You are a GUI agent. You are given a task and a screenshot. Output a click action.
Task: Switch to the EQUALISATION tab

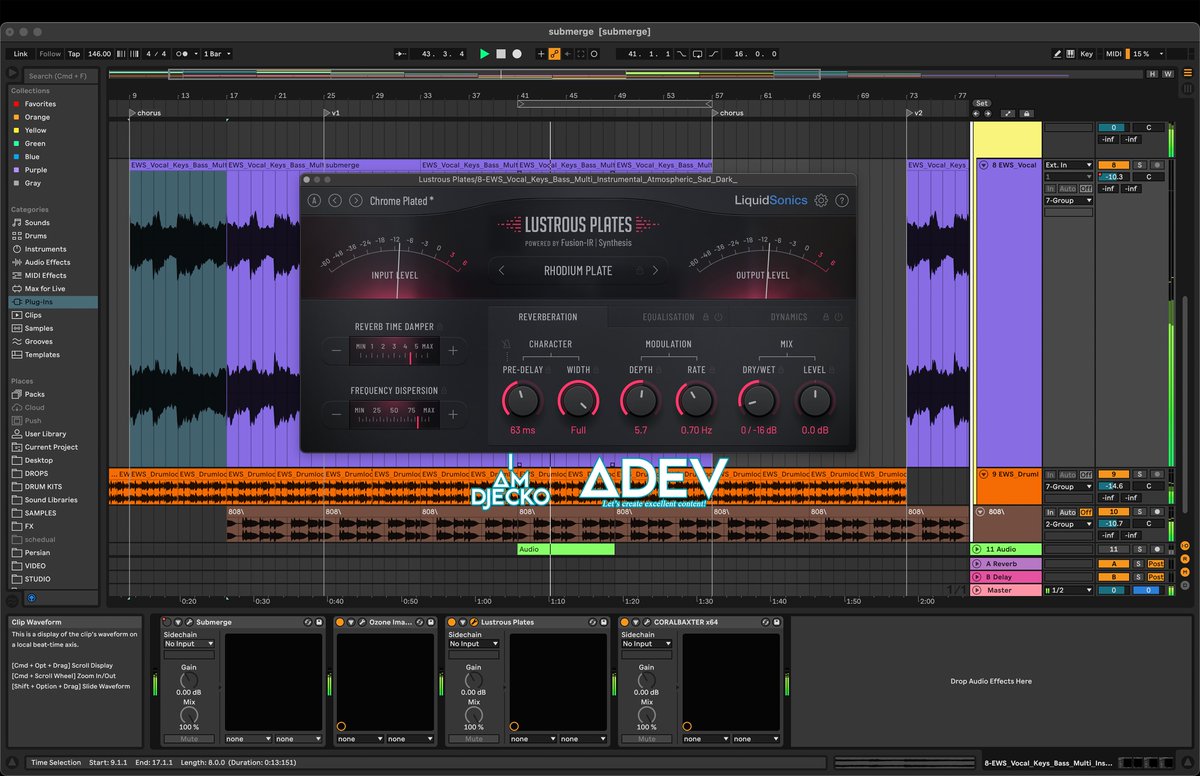tap(668, 317)
